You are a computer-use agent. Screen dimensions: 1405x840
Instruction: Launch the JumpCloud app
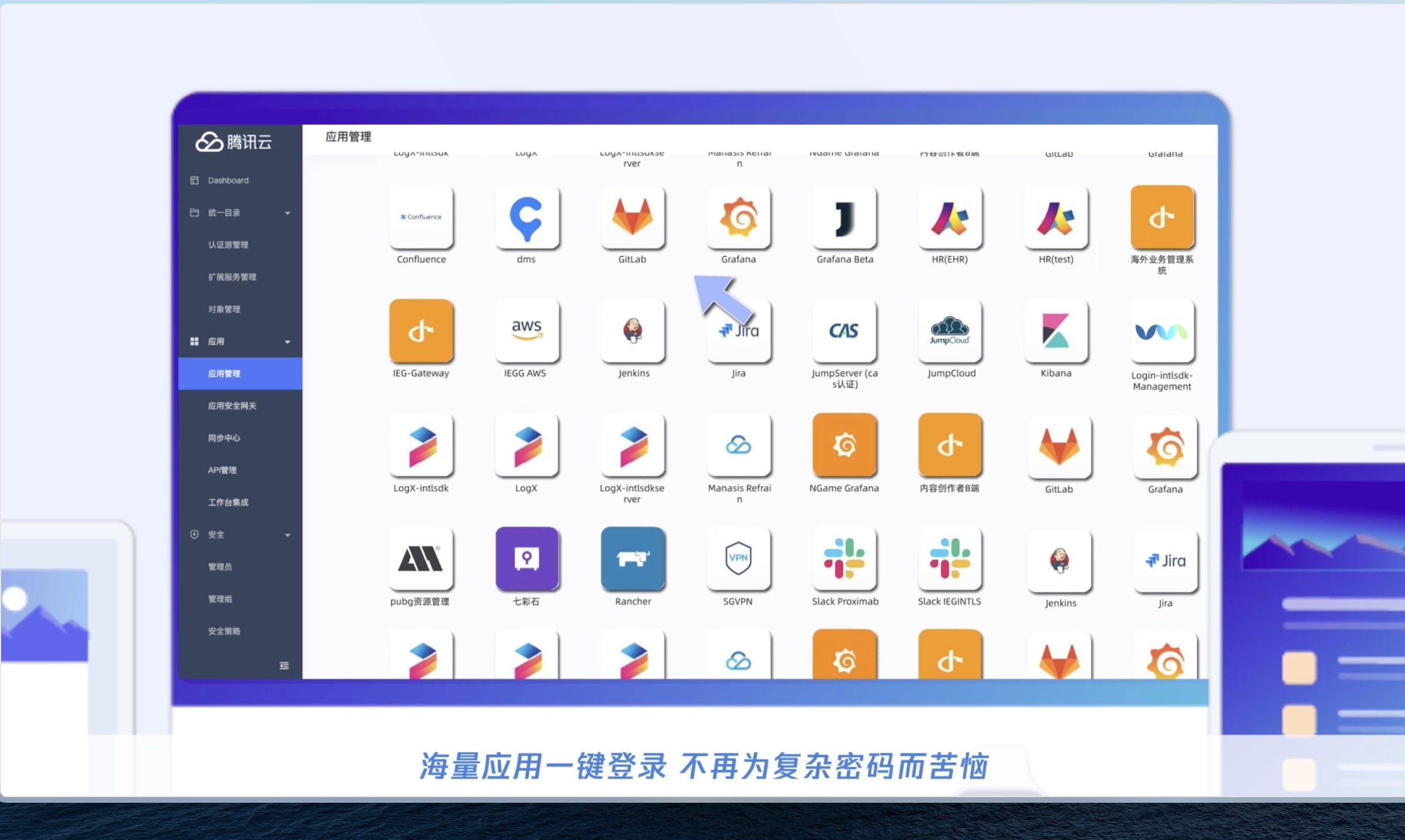(950, 331)
